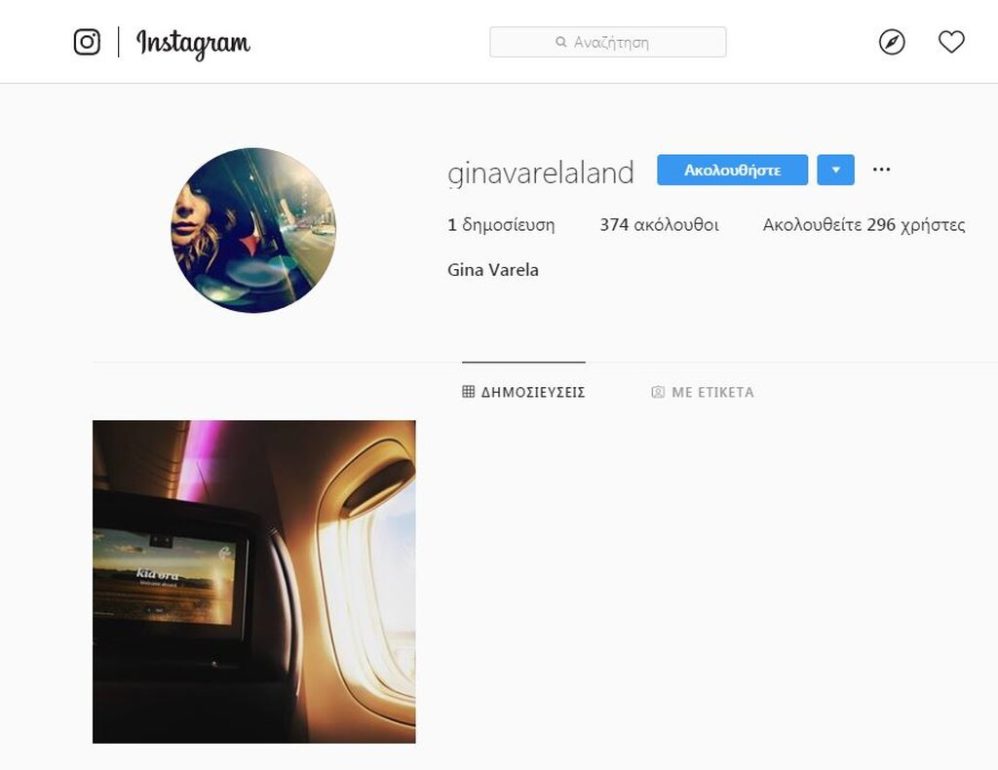Open the activity heart icon
Image resolution: width=998 pixels, height=770 pixels.
coord(952,42)
